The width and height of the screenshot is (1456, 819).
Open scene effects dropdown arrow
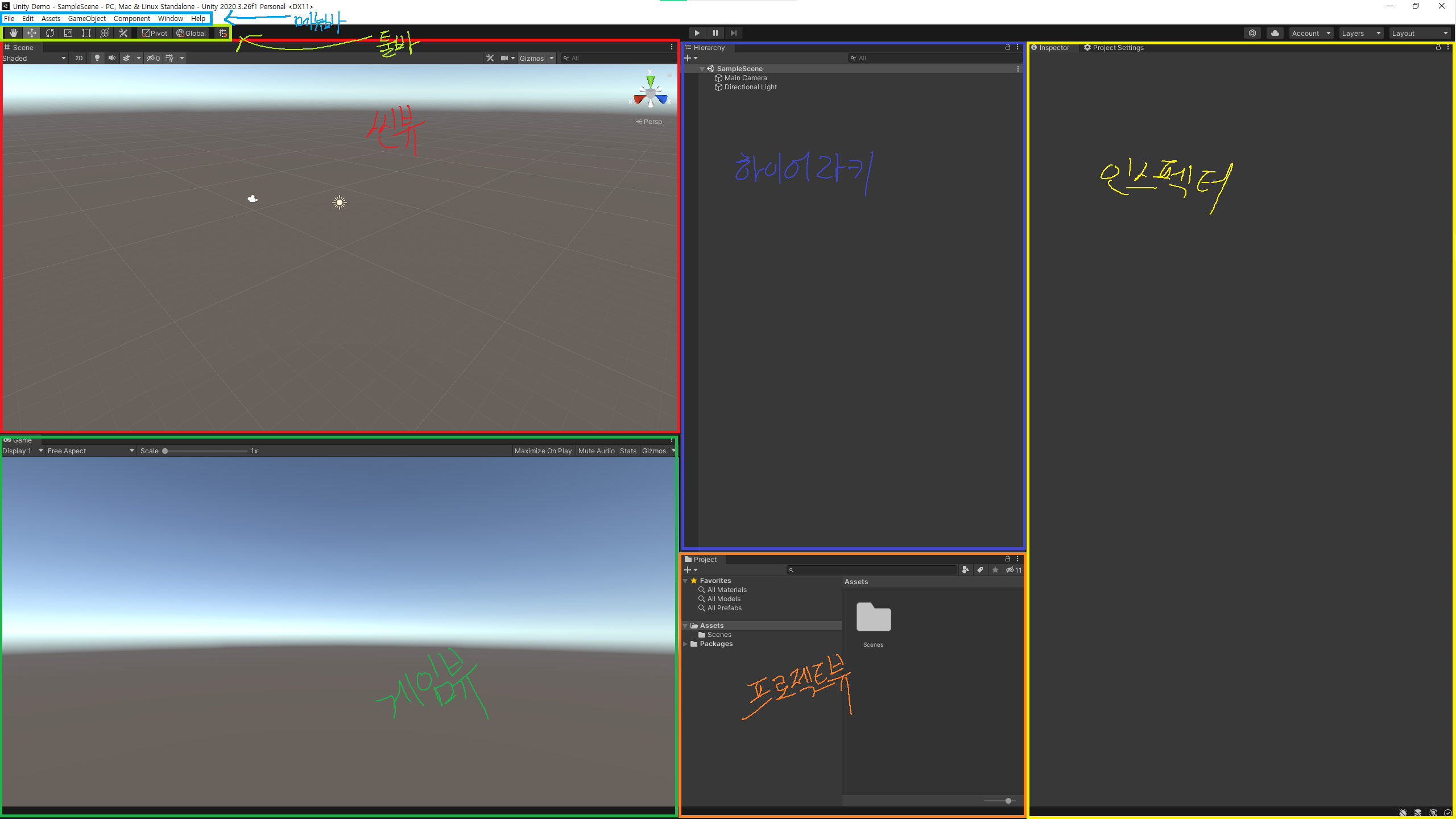click(138, 58)
